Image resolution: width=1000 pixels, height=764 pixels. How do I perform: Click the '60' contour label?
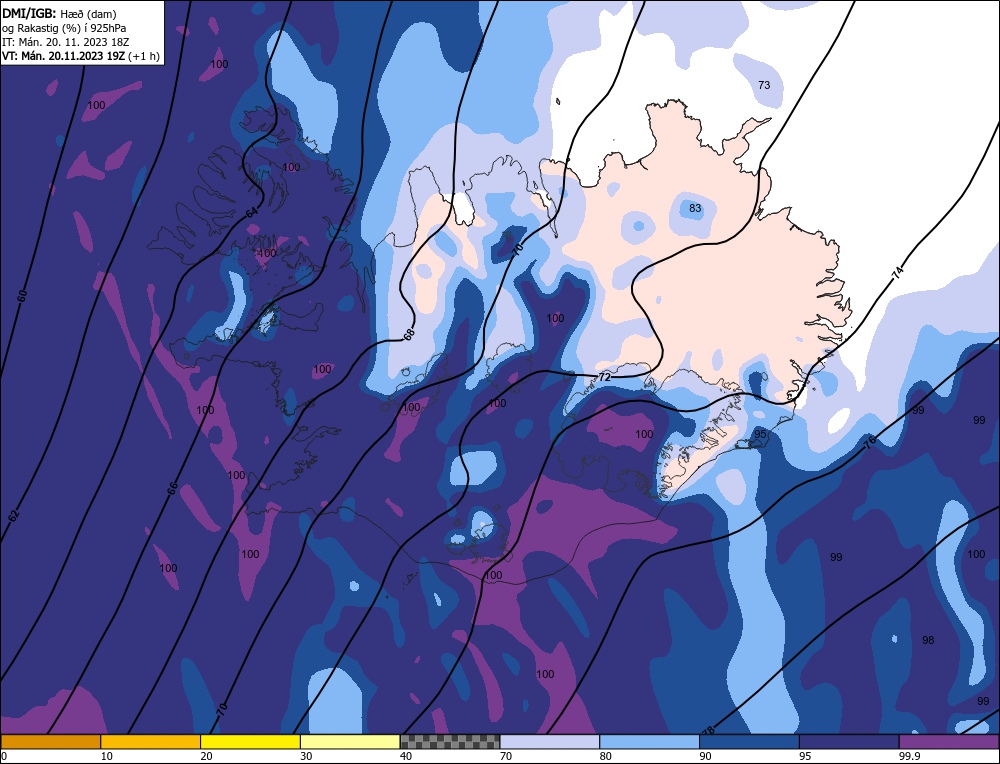click(23, 296)
